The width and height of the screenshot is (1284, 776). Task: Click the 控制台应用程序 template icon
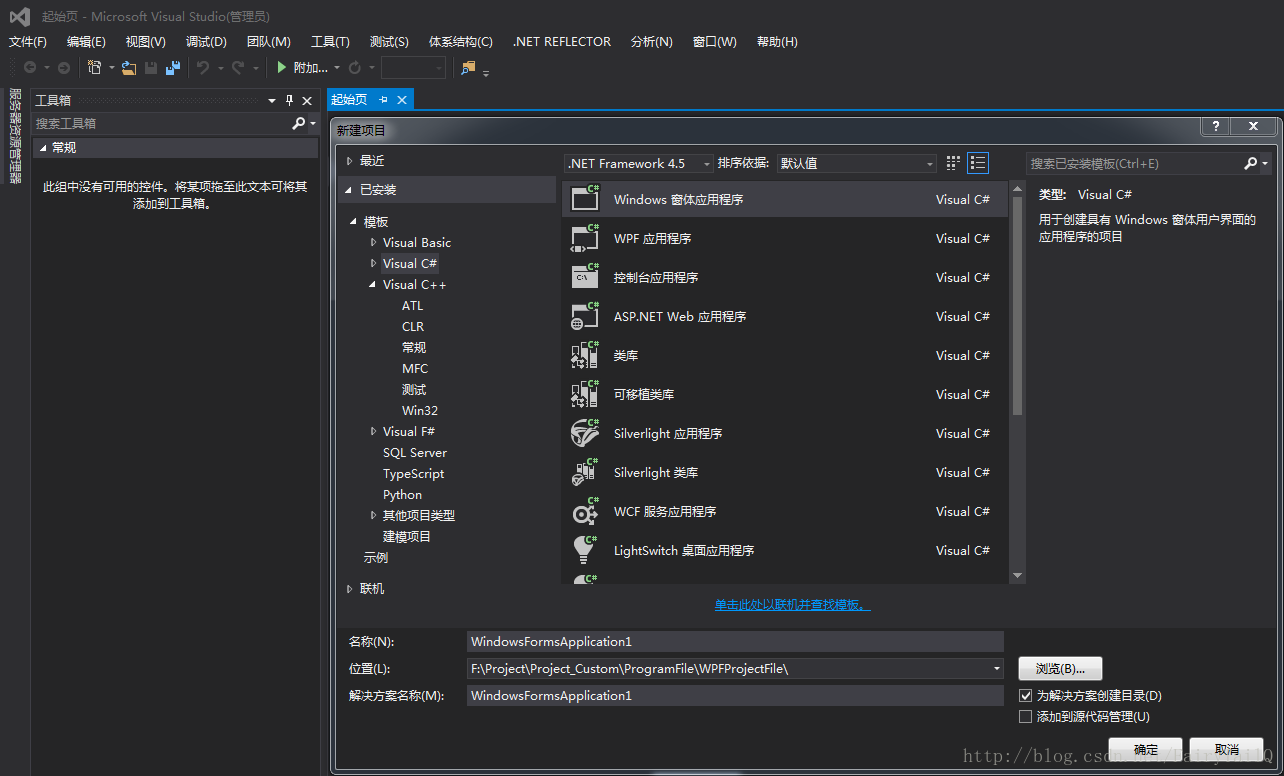point(585,276)
